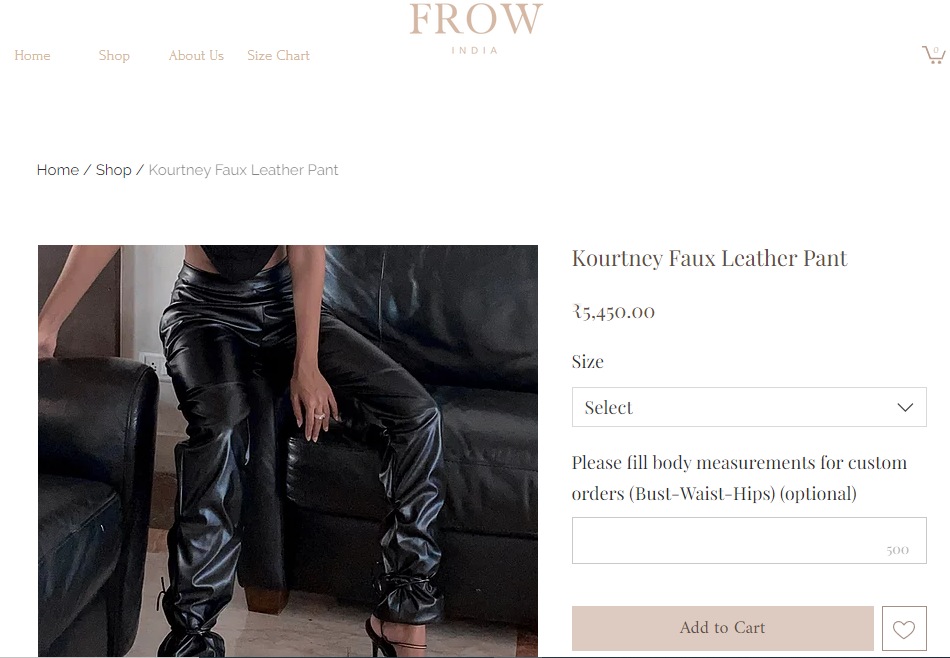Open the Size Select dropdown
This screenshot has height=658, width=950.
pos(749,407)
